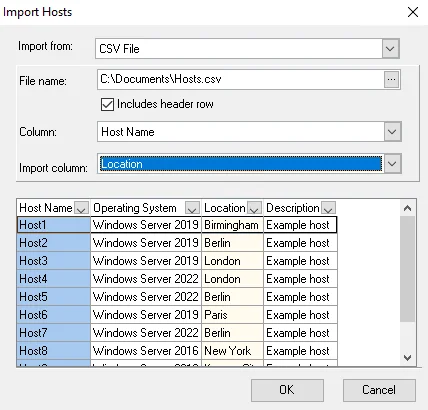Open the Import from dropdown arrow
Screen dimensions: 428x410
[x=390, y=49]
